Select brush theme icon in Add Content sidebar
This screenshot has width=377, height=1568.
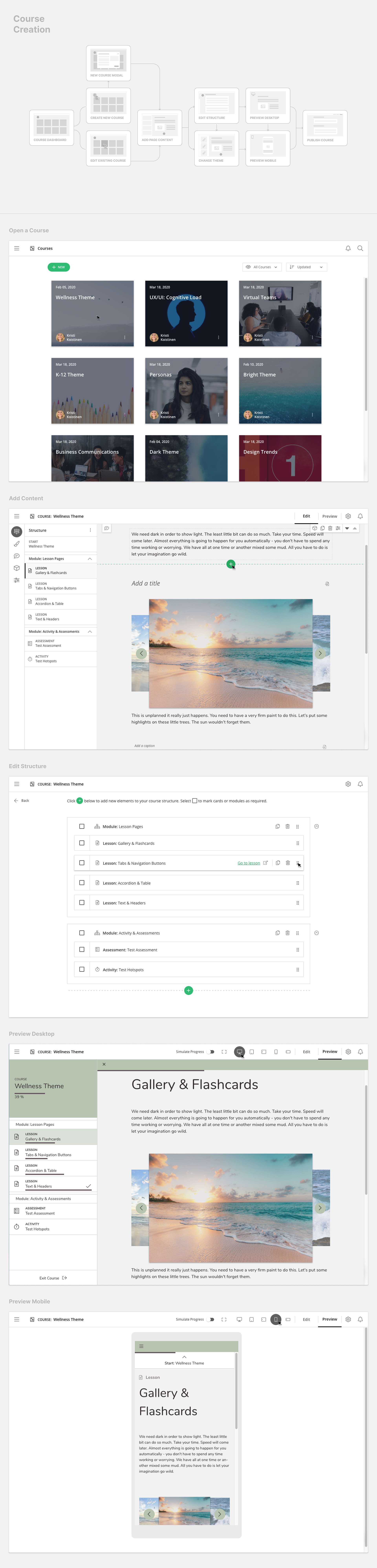coord(16,544)
